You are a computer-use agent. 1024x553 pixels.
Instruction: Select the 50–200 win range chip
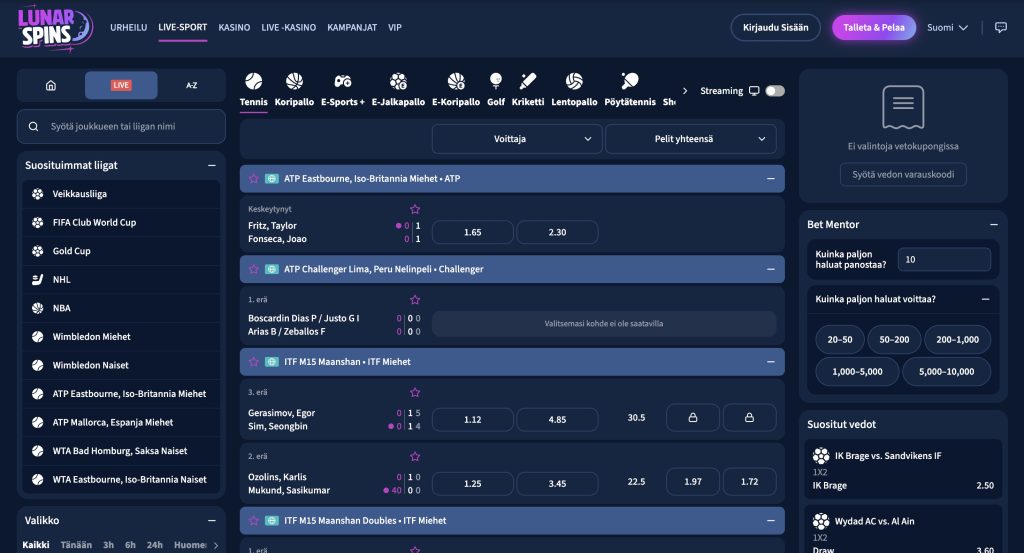tap(894, 340)
